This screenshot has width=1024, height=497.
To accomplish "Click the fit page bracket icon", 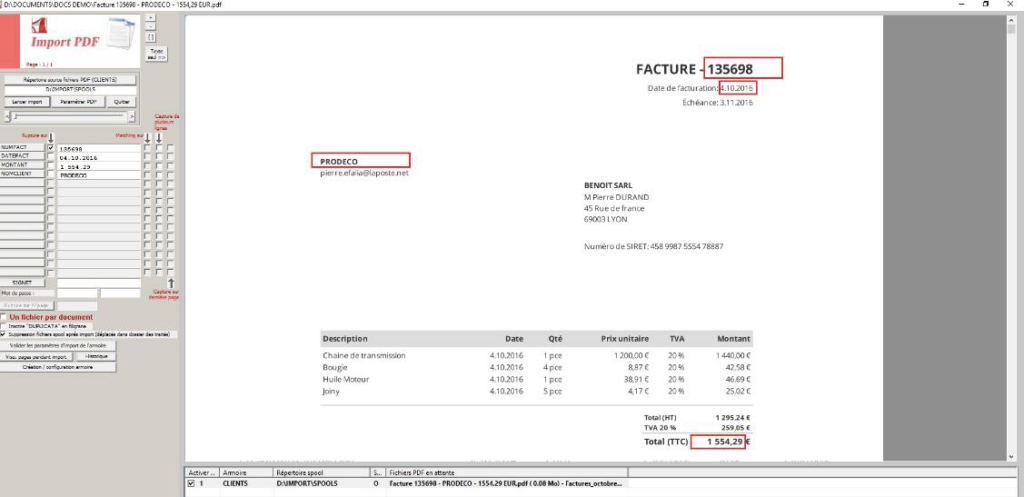I will coord(150,38).
